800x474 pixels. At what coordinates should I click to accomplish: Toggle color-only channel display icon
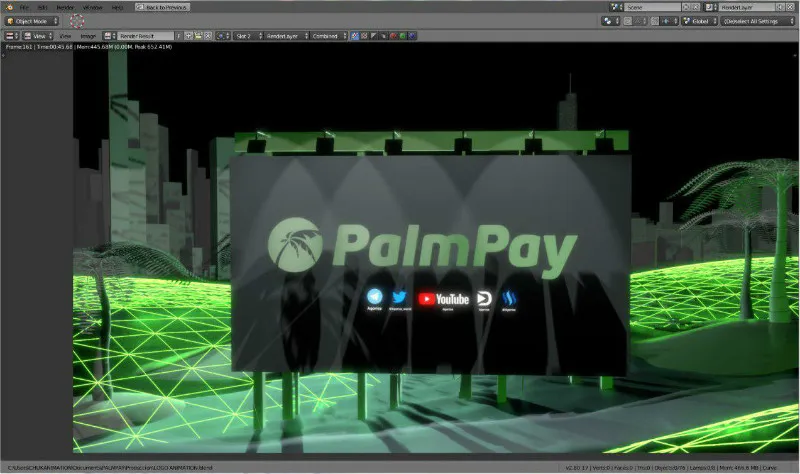click(x=364, y=36)
